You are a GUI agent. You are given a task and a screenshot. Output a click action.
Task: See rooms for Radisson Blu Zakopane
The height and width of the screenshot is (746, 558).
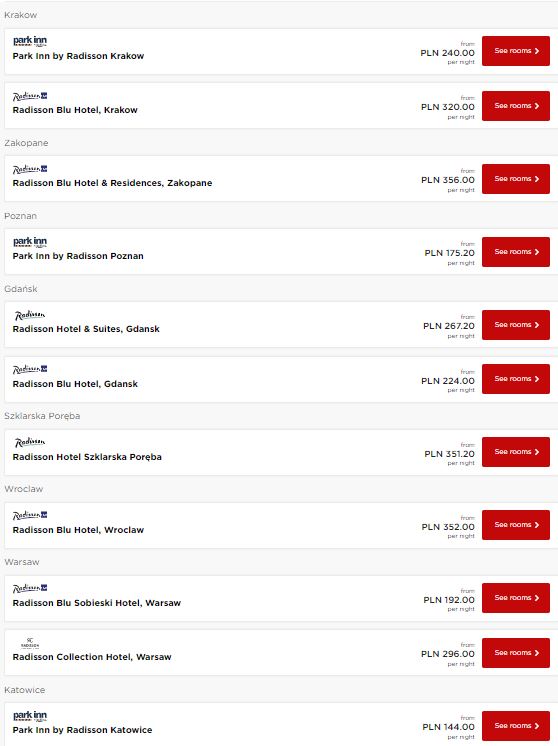click(516, 179)
